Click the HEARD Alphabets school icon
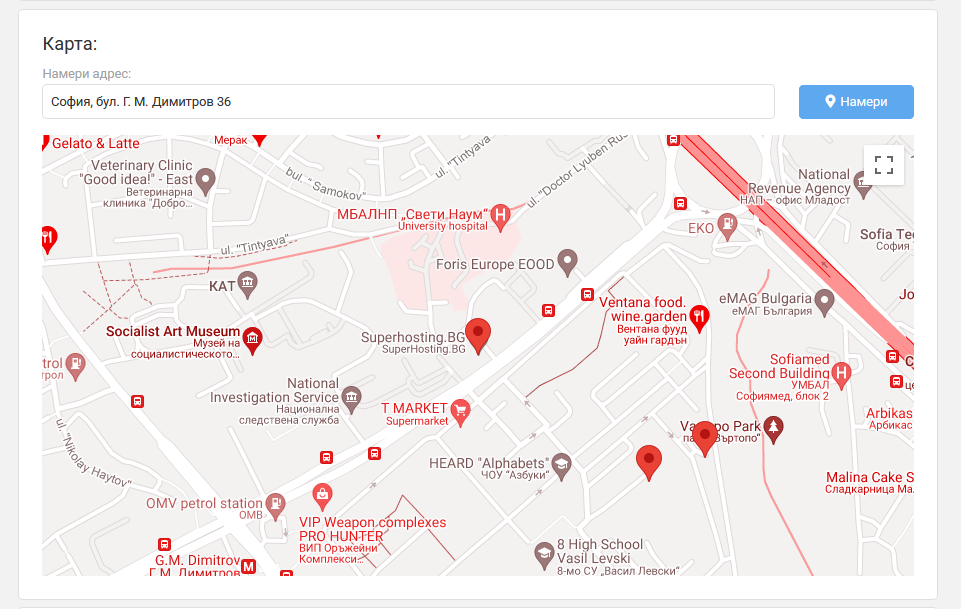This screenshot has width=961, height=609. click(561, 467)
